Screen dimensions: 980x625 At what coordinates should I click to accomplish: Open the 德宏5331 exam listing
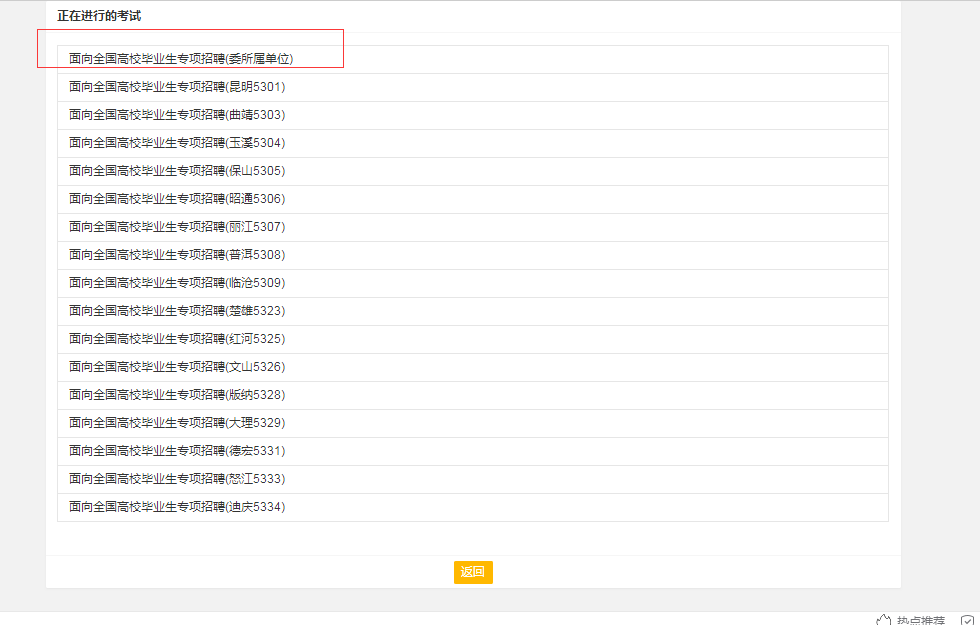[x=177, y=451]
